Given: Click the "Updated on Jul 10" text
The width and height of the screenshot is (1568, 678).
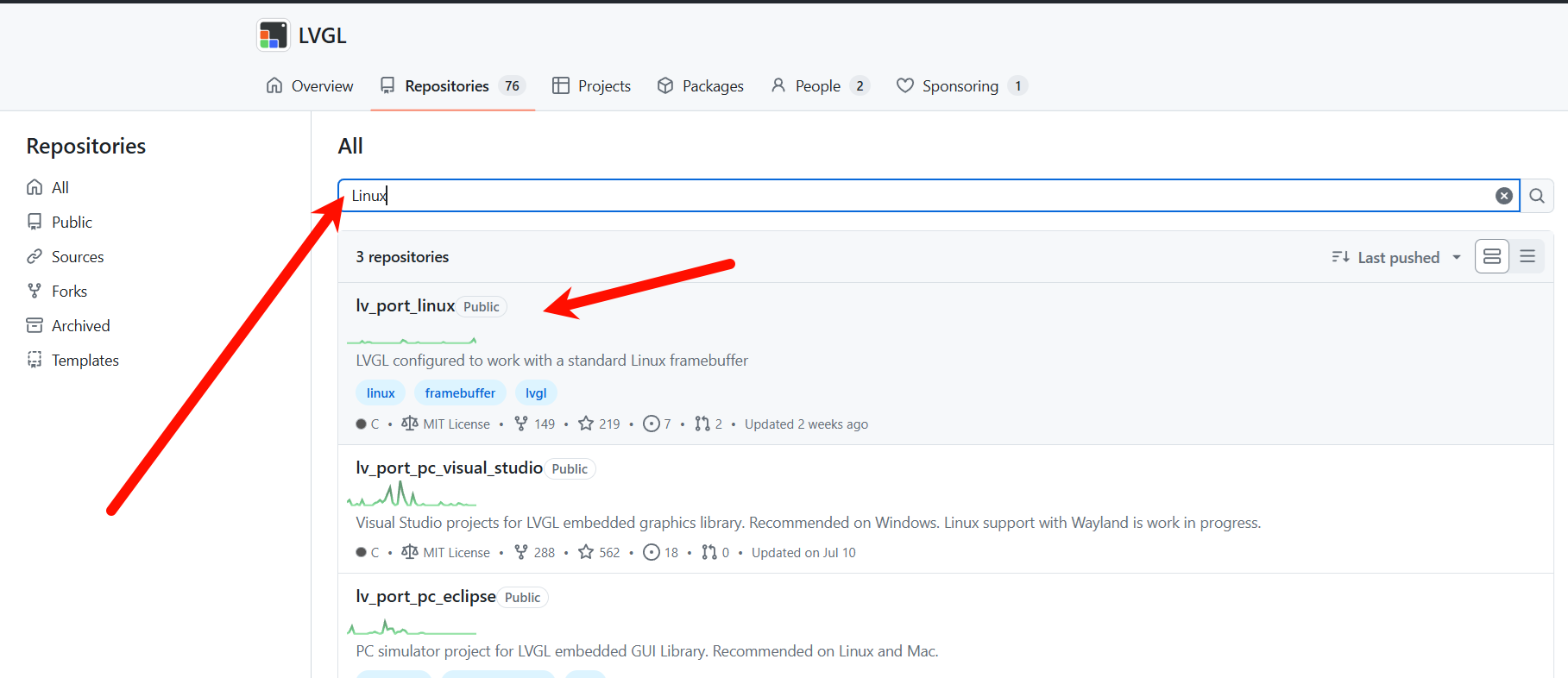Looking at the screenshot, I should tap(803, 552).
